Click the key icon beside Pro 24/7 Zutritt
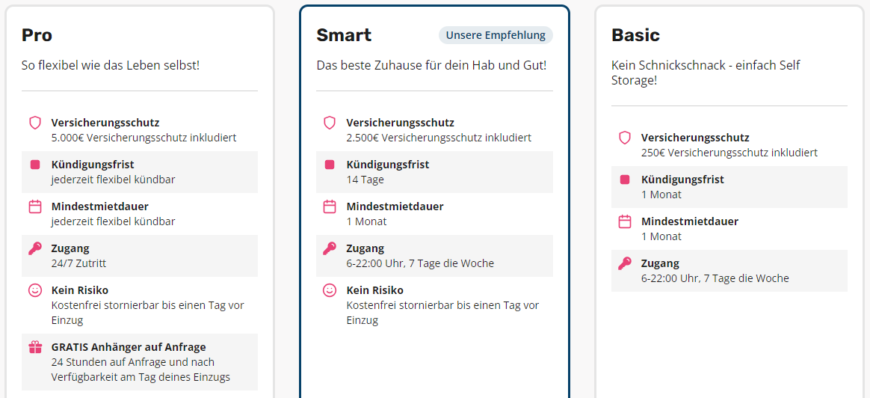Screen dimensions: 870x398 click(35, 249)
